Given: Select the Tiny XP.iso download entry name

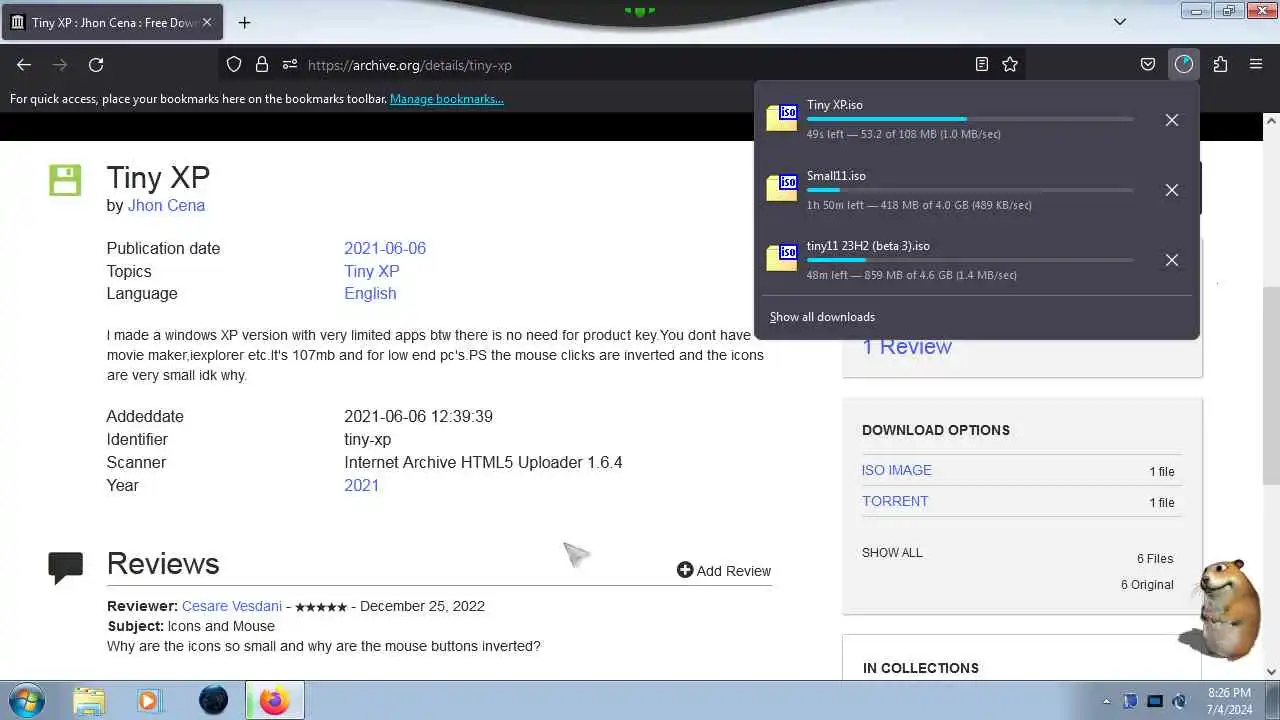Looking at the screenshot, I should coord(835,105).
